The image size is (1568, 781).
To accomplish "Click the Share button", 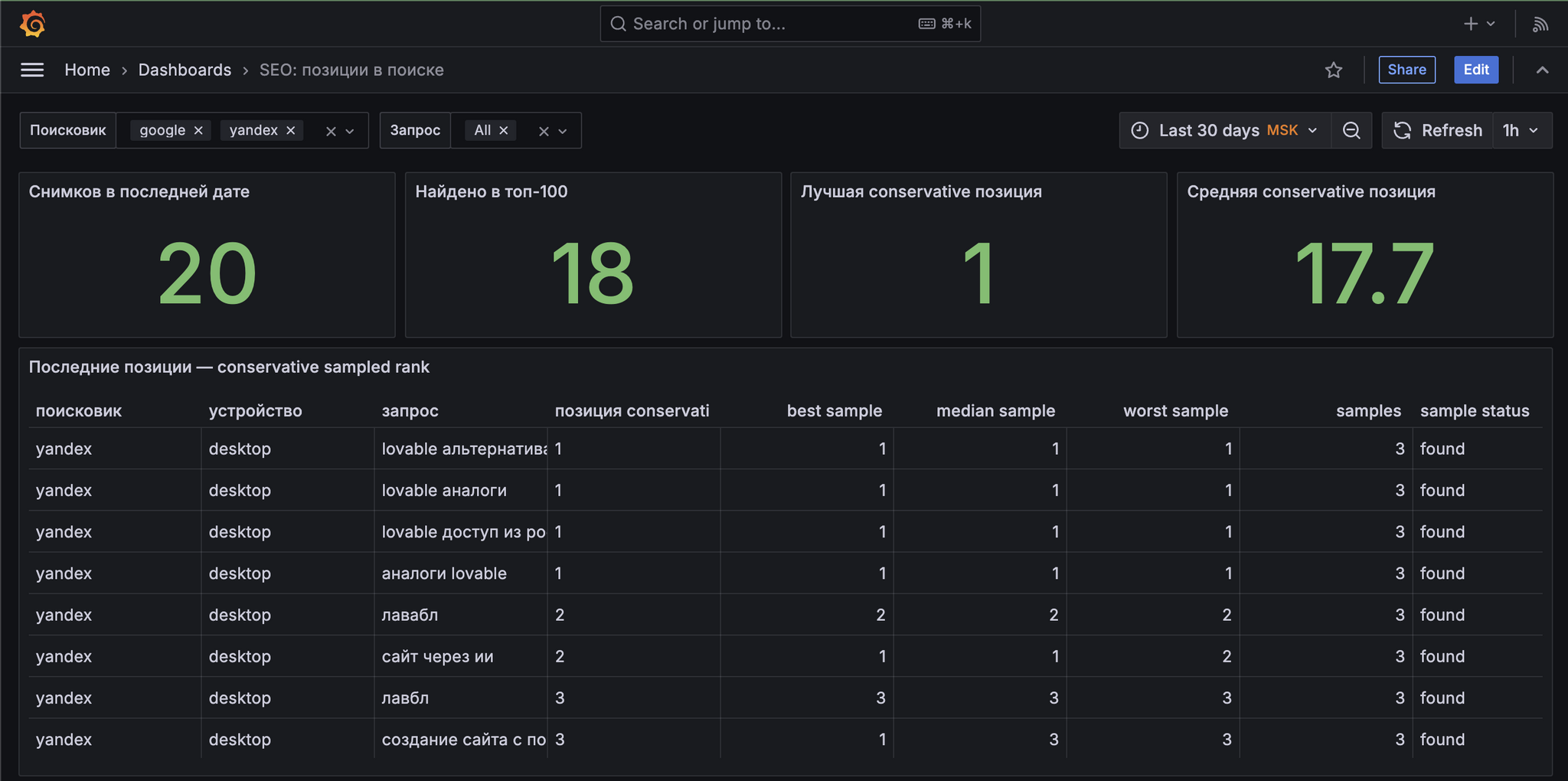I will 1407,70.
